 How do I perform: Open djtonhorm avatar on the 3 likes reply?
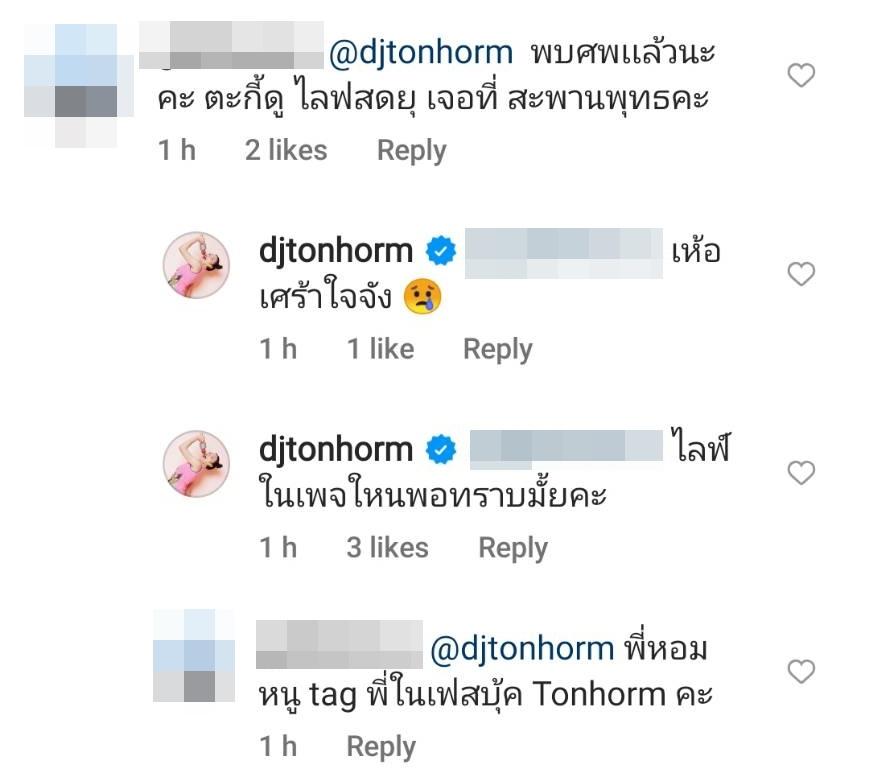click(196, 463)
